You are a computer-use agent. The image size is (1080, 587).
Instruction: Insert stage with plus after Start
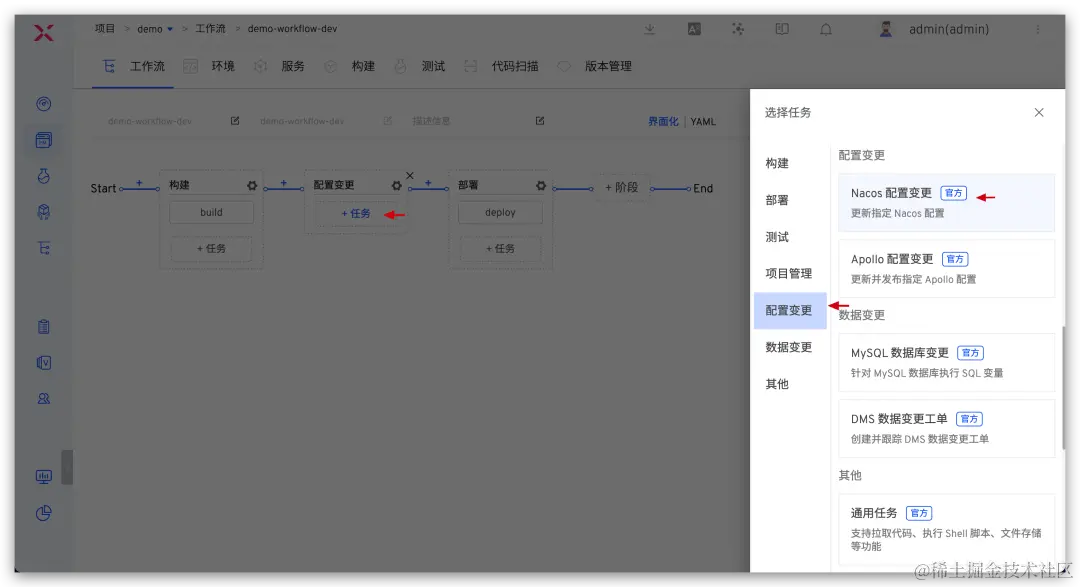(x=139, y=183)
